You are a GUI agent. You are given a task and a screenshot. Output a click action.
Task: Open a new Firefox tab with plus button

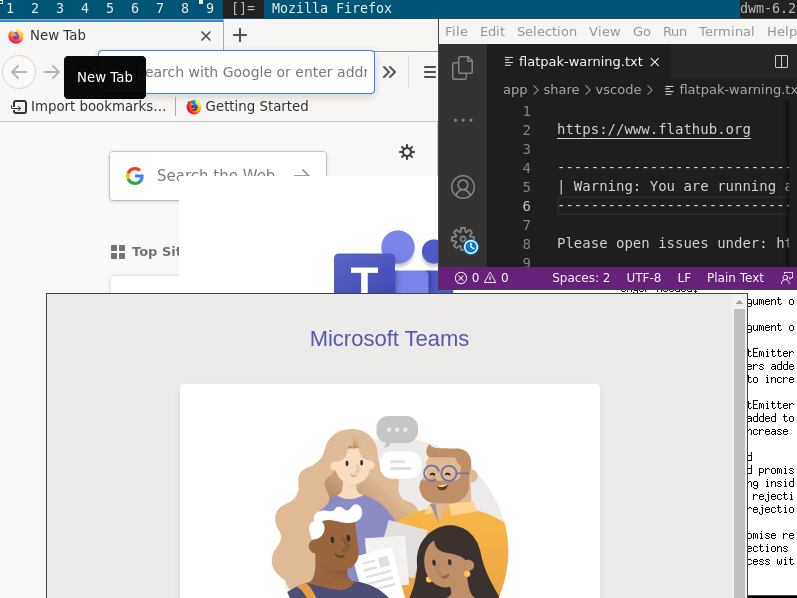tap(240, 35)
